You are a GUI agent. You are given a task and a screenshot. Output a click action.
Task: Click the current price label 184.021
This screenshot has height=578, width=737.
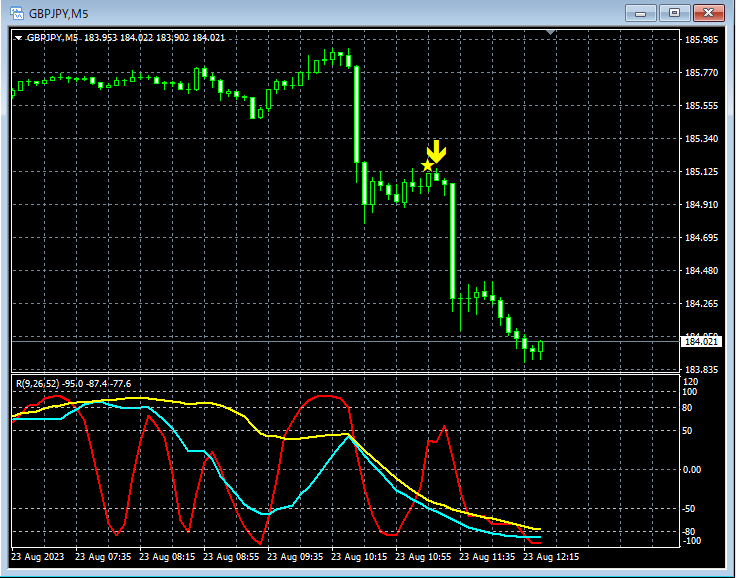pos(701,342)
